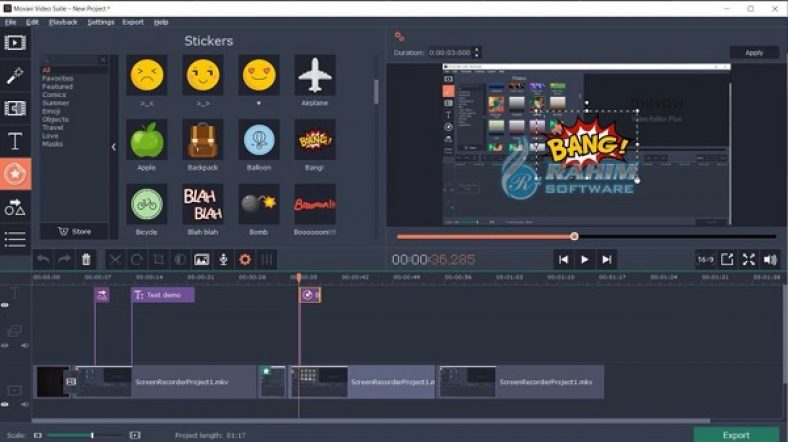Pick the Bang! sticker thumbnail

pos(315,140)
